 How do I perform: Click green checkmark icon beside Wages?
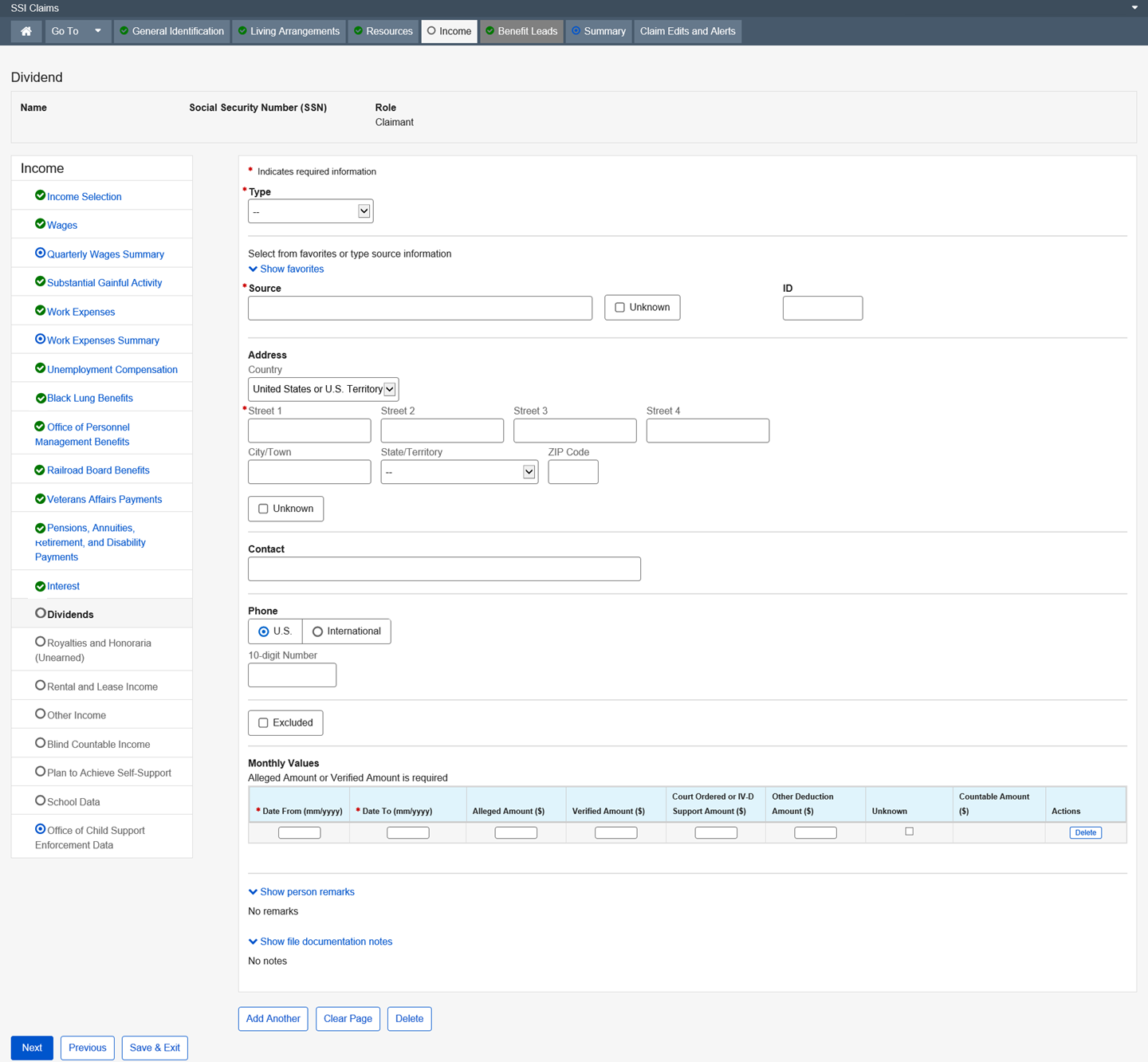pyautogui.click(x=40, y=224)
